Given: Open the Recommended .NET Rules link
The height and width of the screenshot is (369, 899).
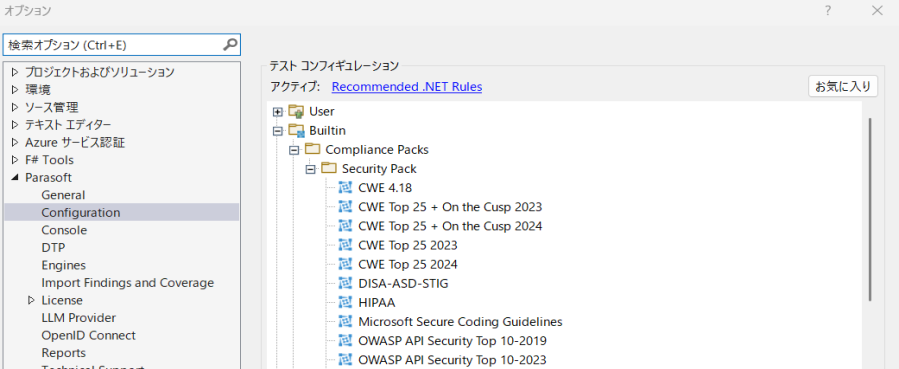Looking at the screenshot, I should point(406,87).
